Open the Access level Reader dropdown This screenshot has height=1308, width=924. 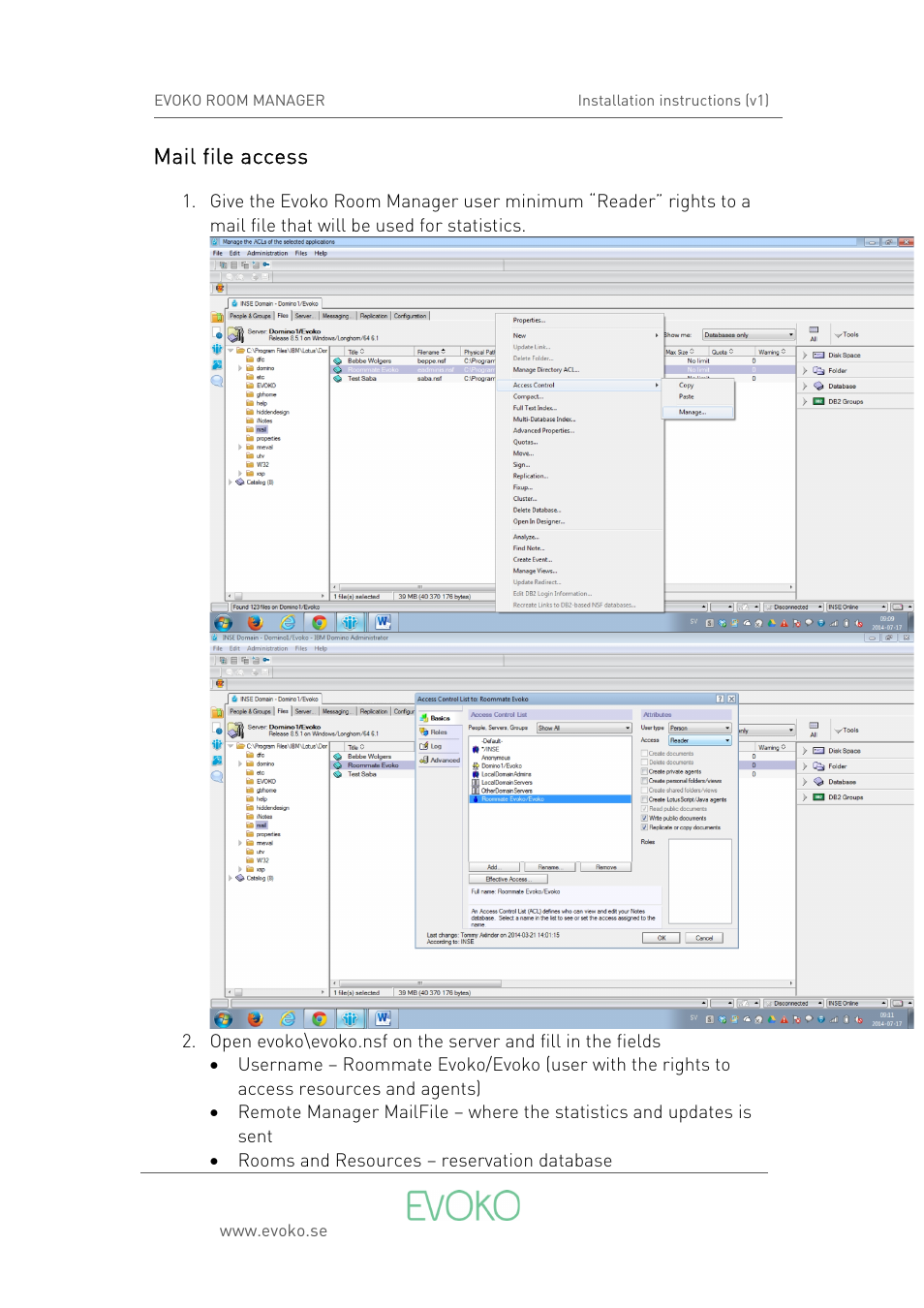tap(699, 740)
